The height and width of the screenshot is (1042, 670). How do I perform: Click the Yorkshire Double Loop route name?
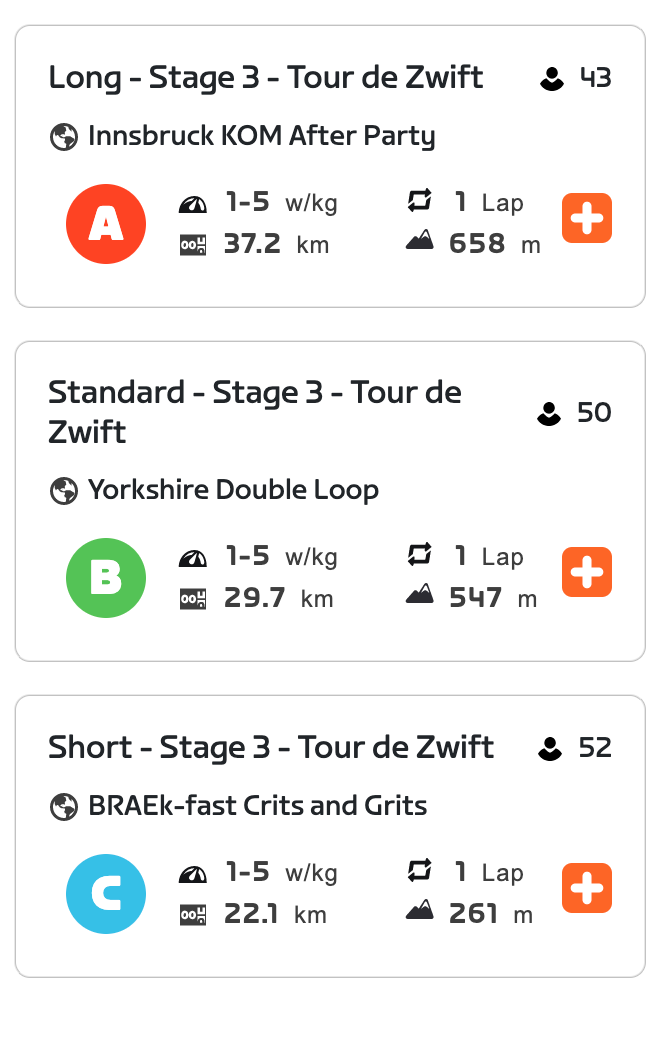233,490
